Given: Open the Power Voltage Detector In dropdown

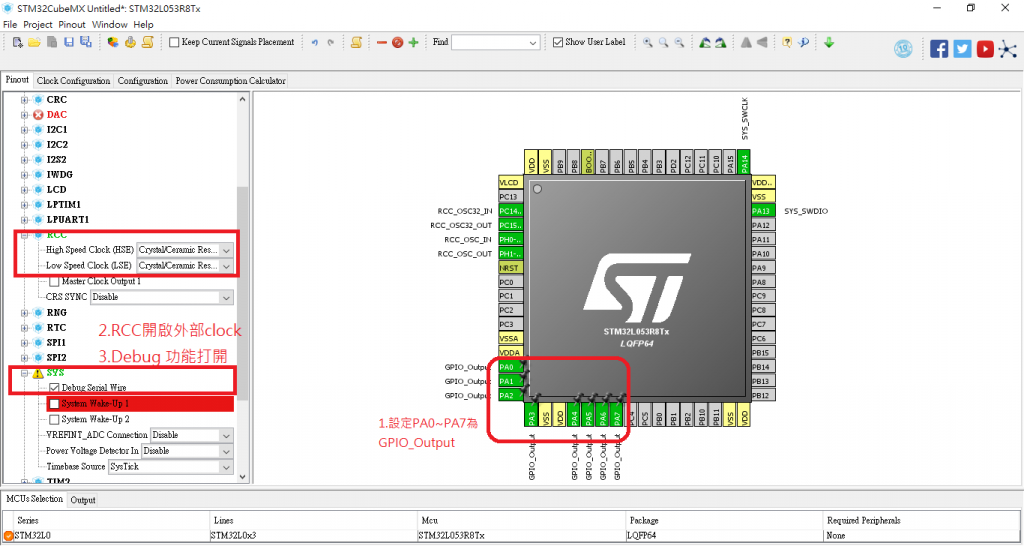Looking at the screenshot, I should coord(226,451).
